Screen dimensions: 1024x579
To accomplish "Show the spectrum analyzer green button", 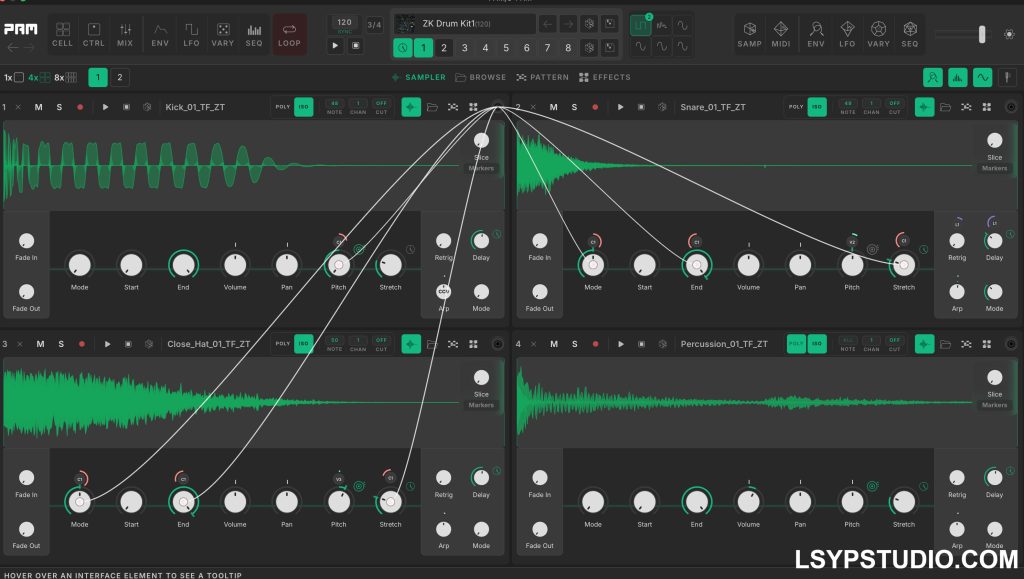I will 957,78.
